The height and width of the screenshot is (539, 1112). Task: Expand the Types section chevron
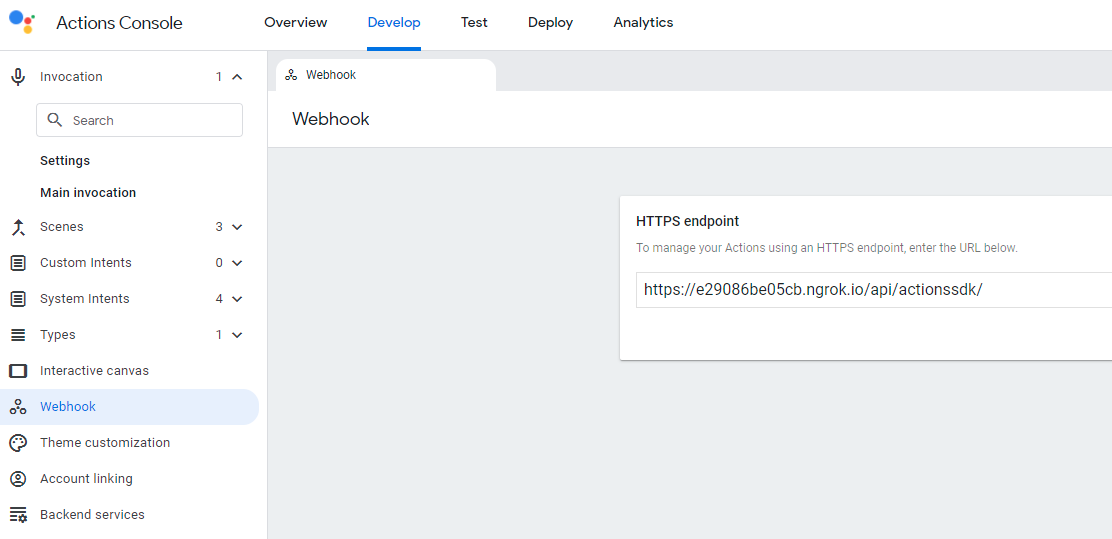click(238, 335)
